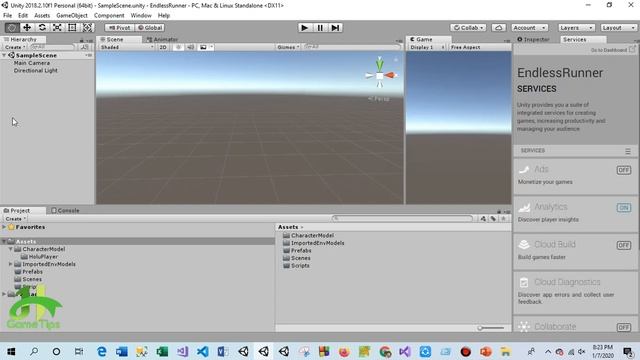Open Gizmos dropdown in Scene view
640x360 pixels.
click(288, 47)
